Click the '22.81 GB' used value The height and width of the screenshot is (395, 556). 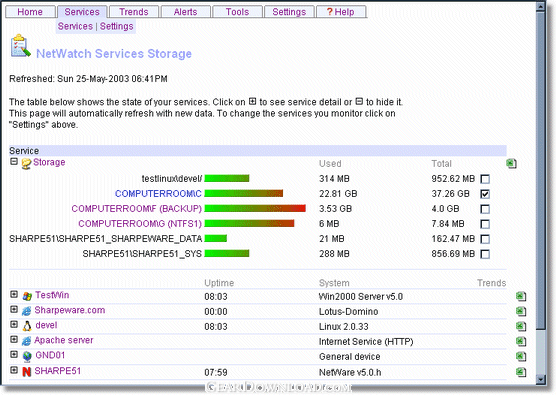click(338, 194)
